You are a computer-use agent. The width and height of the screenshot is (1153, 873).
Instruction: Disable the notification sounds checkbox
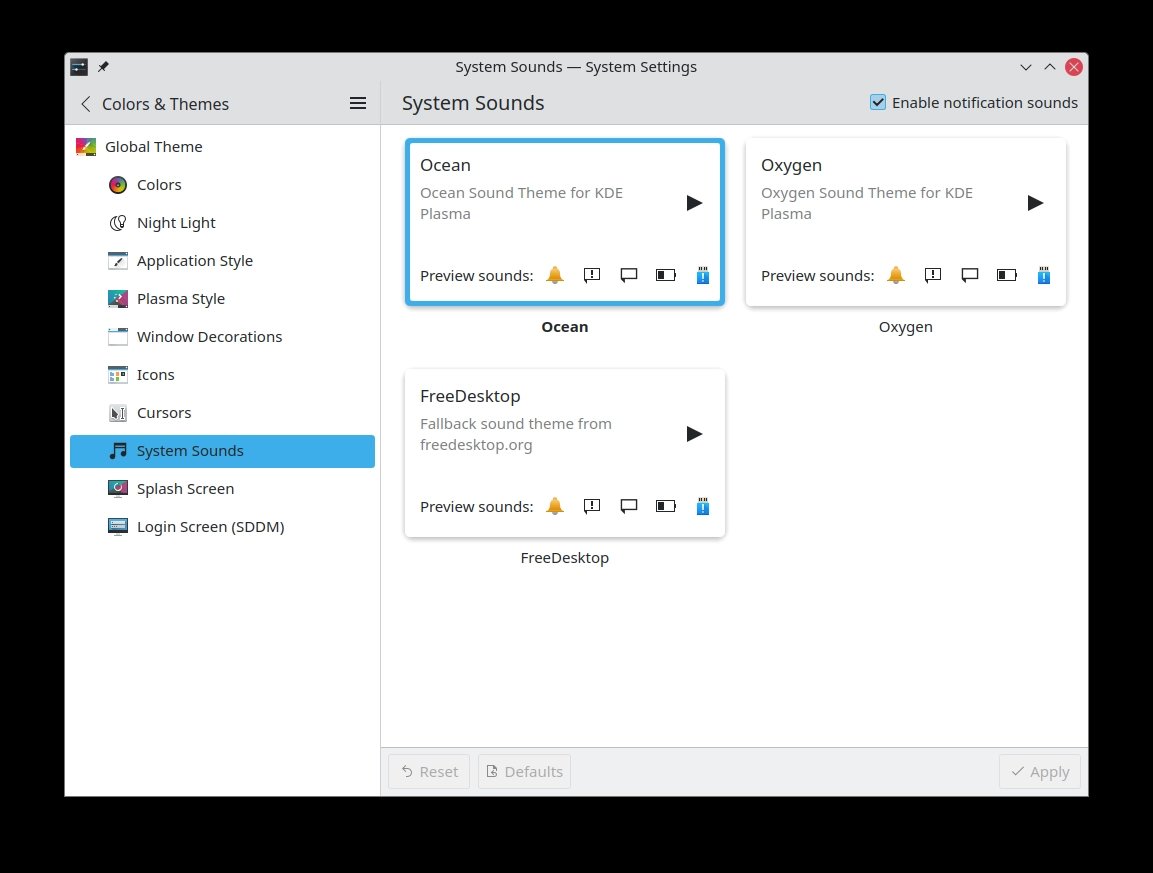pos(878,102)
